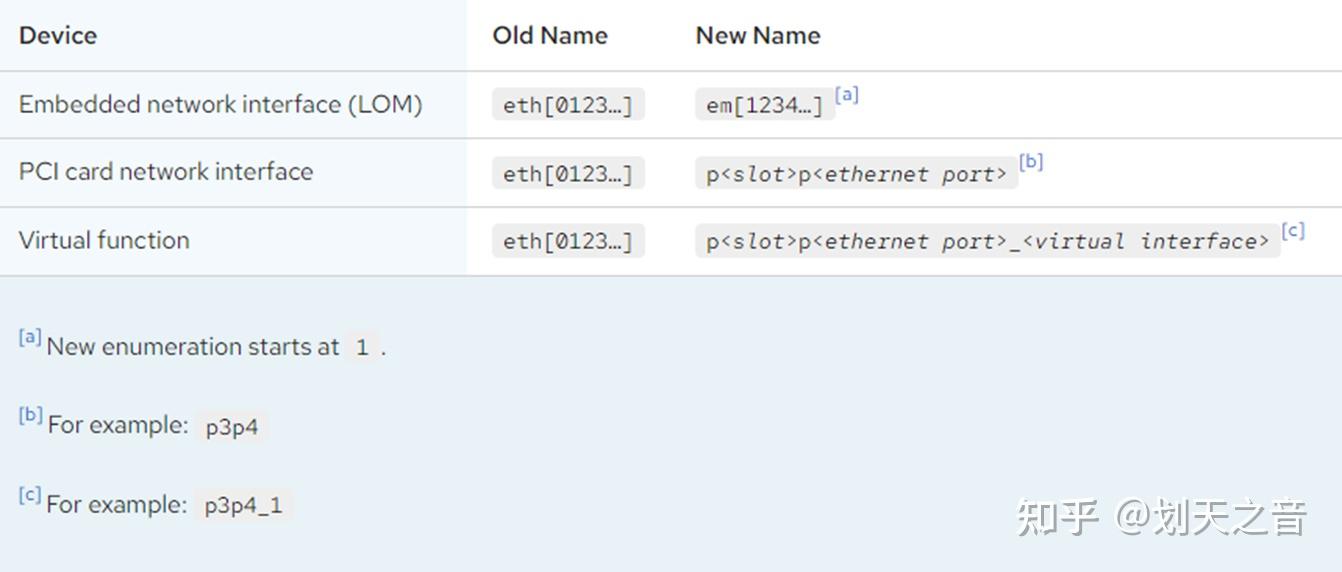Click the New Name column header
This screenshot has height=572, width=1342.
pos(758,36)
